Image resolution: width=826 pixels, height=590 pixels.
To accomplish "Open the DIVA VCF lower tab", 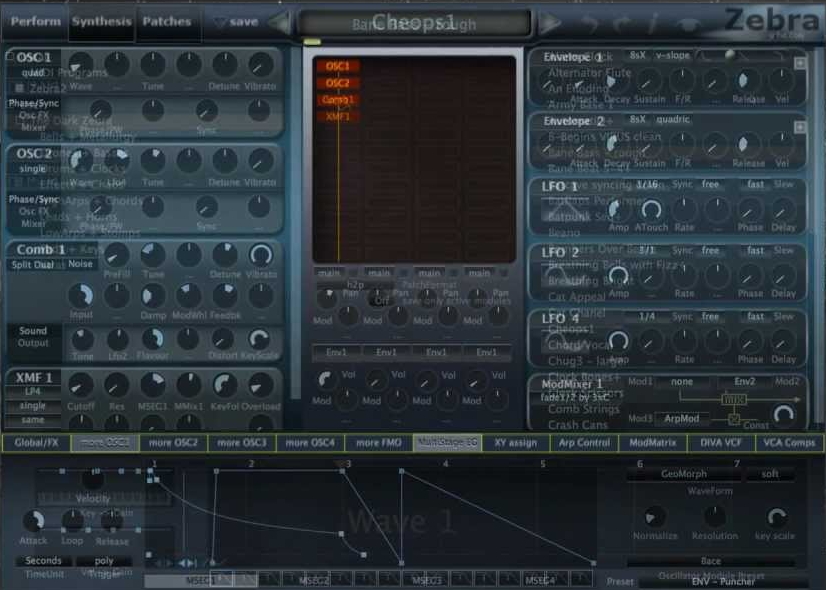I will click(x=721, y=443).
